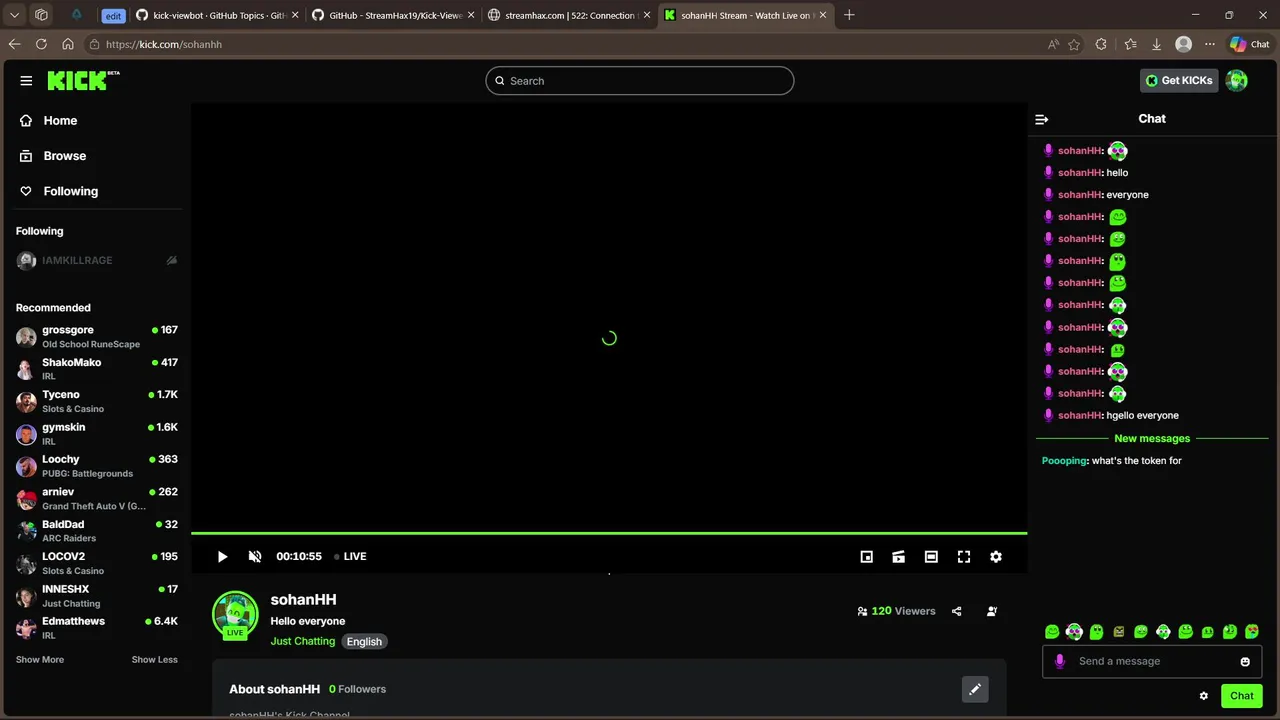The width and height of the screenshot is (1280, 720).
Task: Open recommended channel Tyceno
Action: click(x=97, y=401)
